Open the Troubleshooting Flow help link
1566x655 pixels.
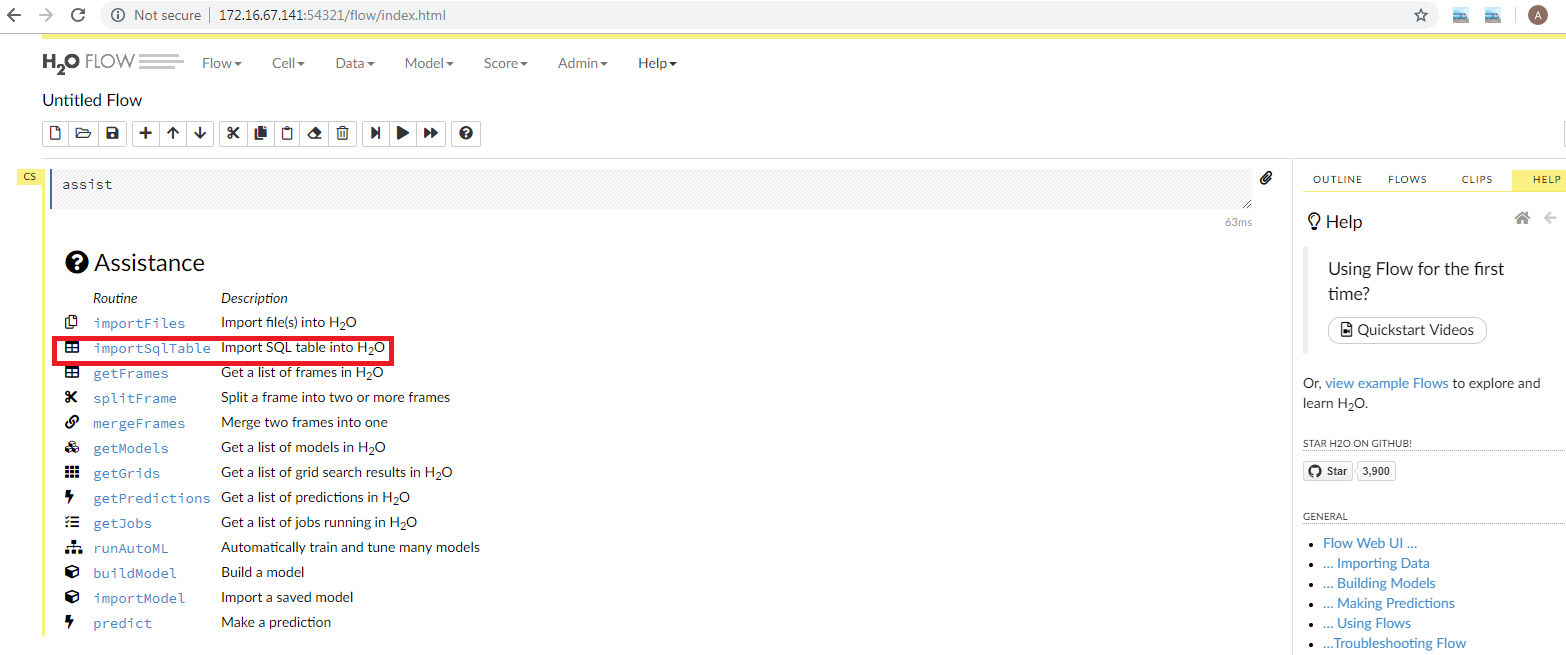pyautogui.click(x=1394, y=643)
